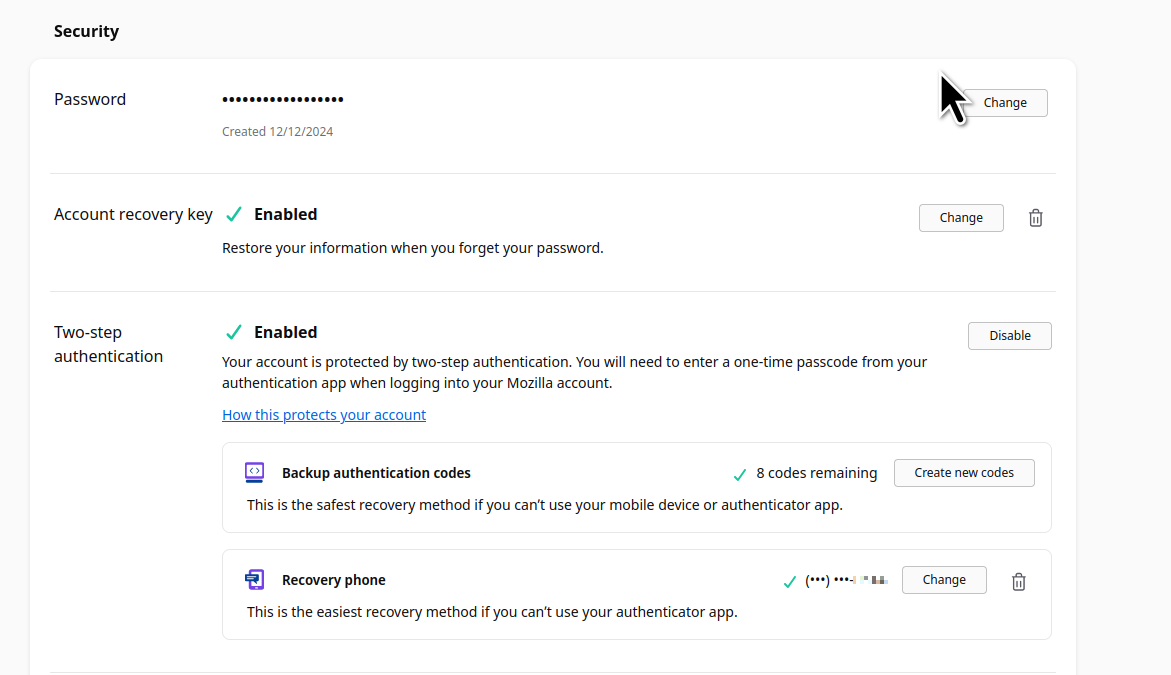Click the checkmark before the masked phone number
The height and width of the screenshot is (675, 1171).
tap(790, 581)
